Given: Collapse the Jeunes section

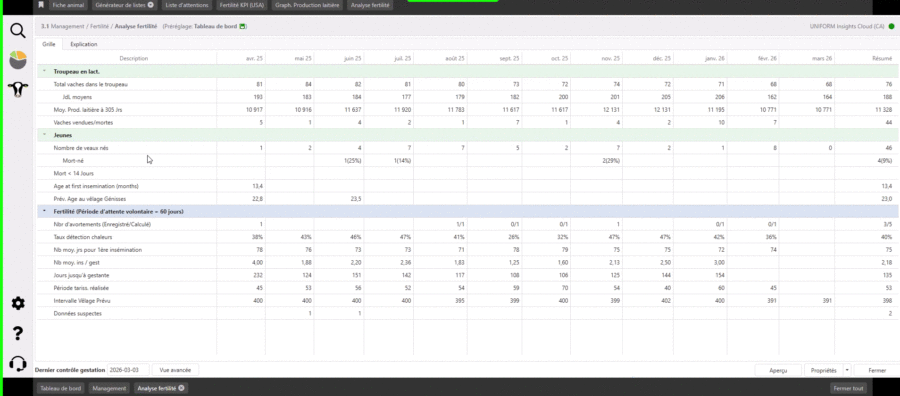Looking at the screenshot, I should (x=44, y=135).
